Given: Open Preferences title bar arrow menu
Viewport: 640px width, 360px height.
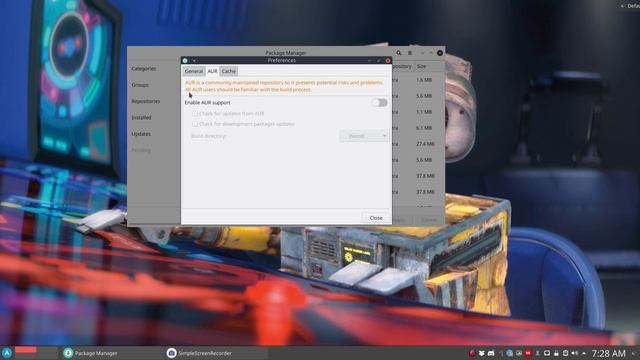Looking at the screenshot, I should pos(194,60).
